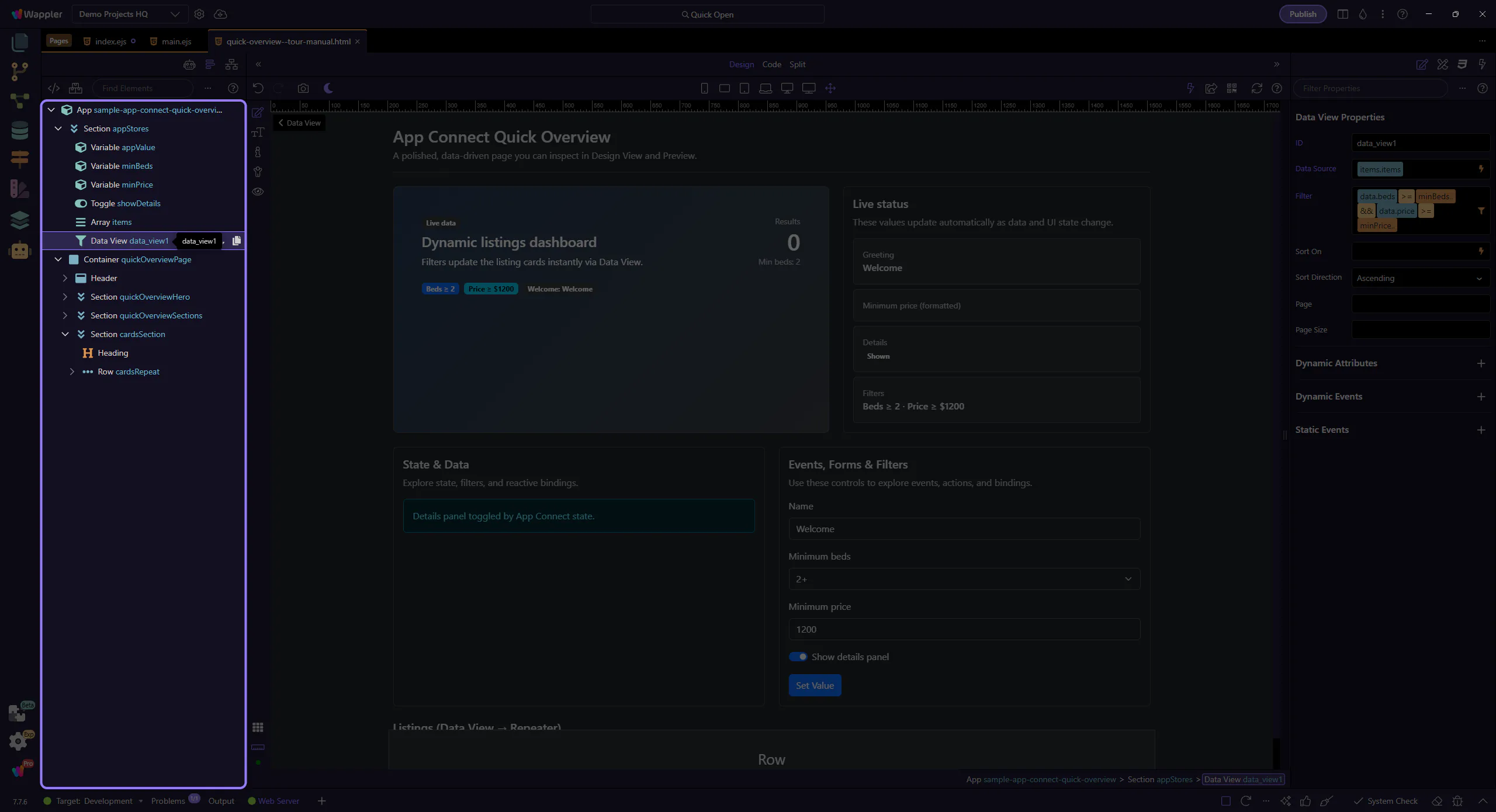Open the index.ejs file tab

pyautogui.click(x=110, y=41)
